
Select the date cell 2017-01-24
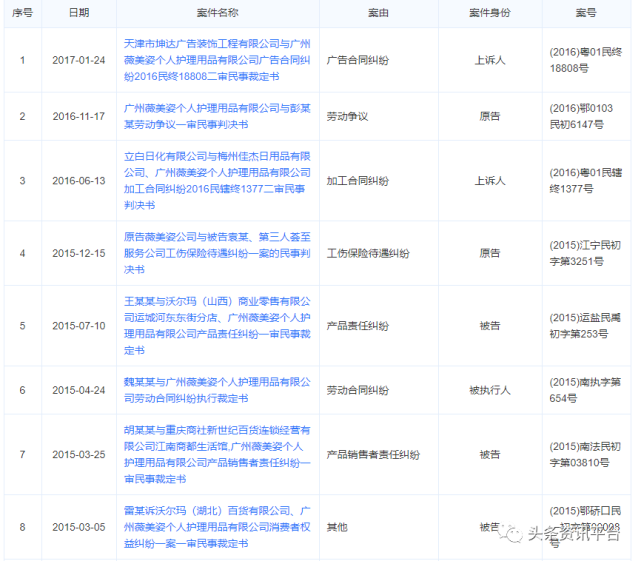[78, 60]
